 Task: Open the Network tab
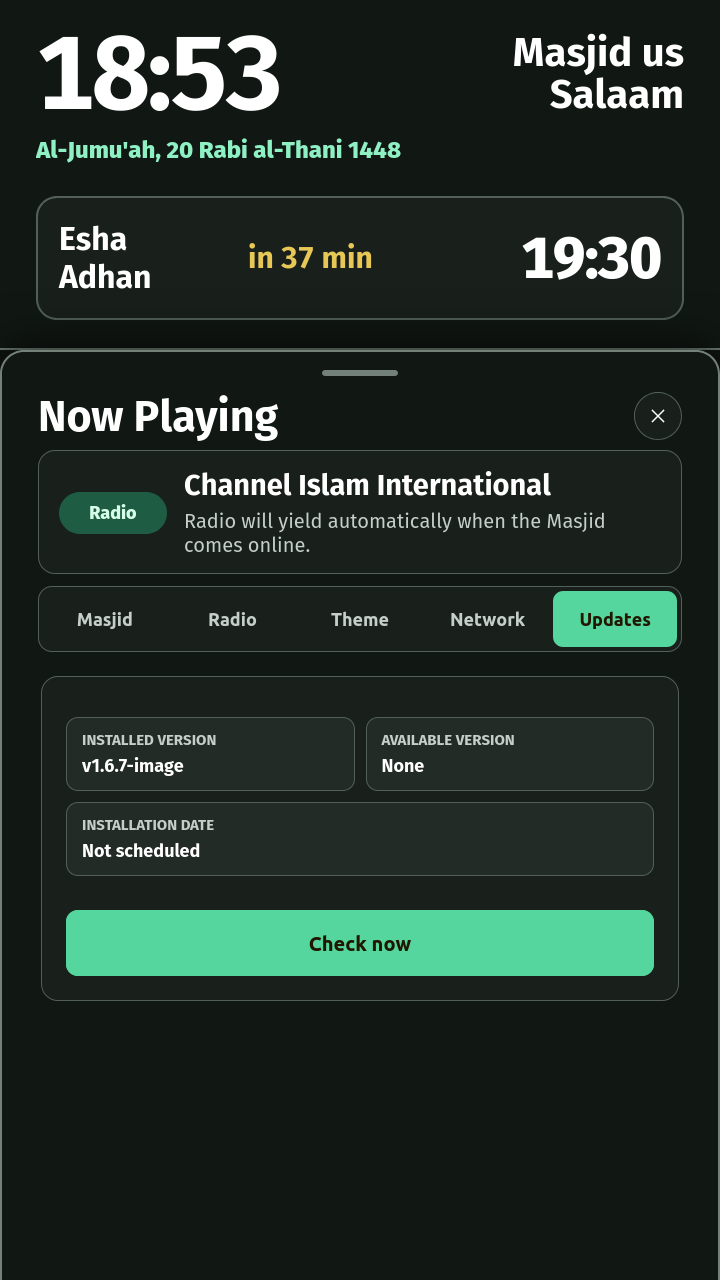[x=487, y=619]
